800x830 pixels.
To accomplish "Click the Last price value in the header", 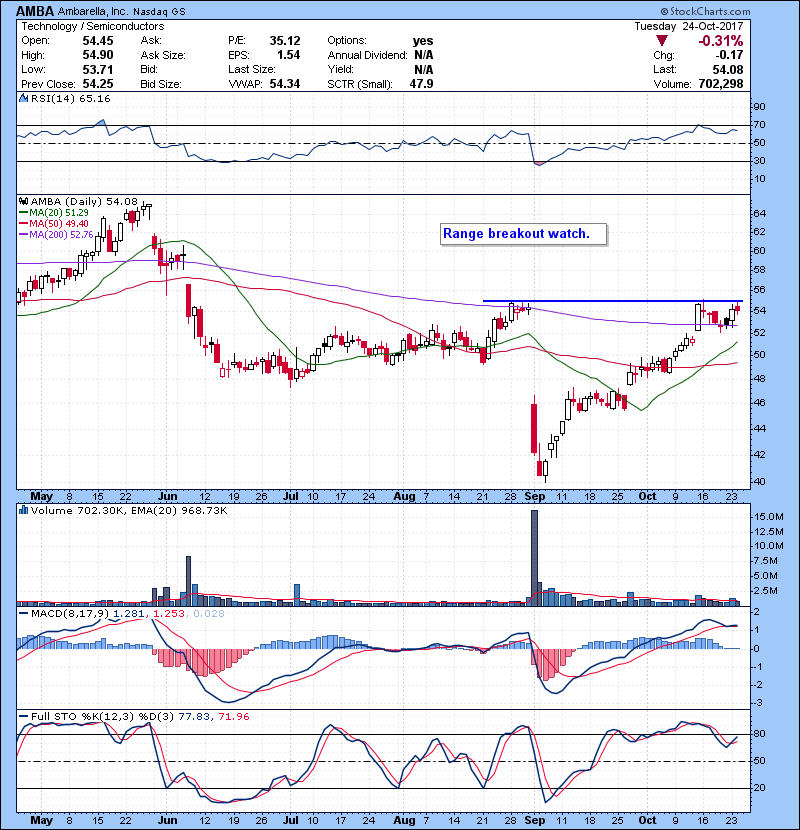I will tap(728, 69).
